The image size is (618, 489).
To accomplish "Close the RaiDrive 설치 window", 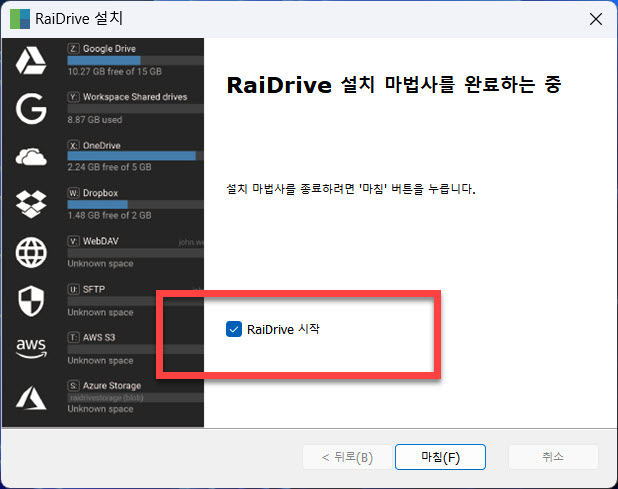I will (596, 19).
